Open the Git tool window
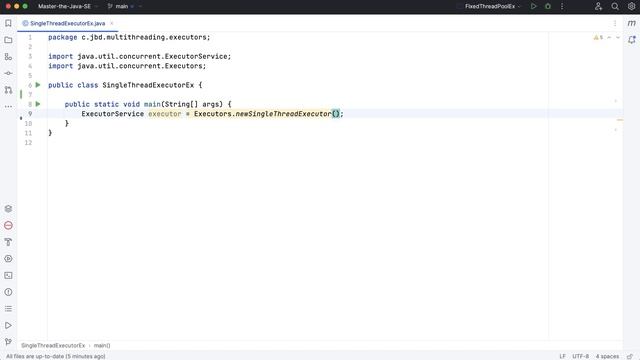 pos(8,342)
